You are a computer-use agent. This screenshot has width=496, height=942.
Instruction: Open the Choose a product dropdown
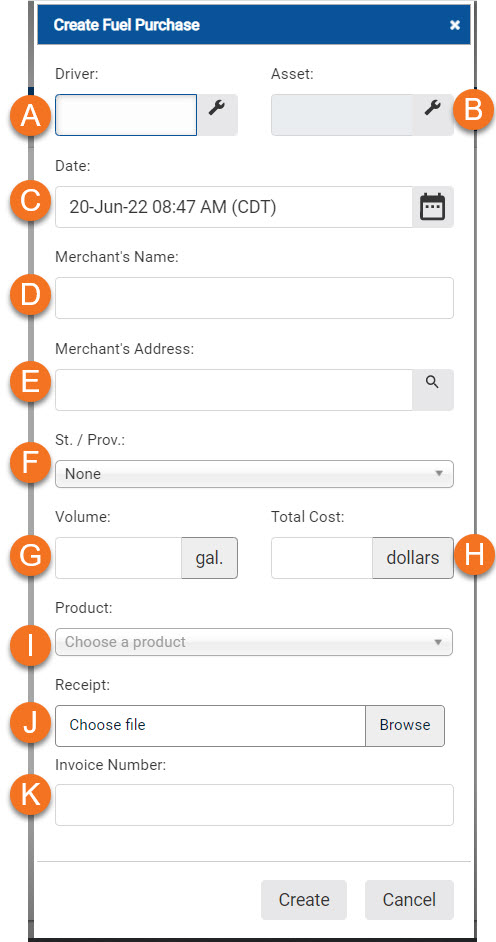point(254,642)
